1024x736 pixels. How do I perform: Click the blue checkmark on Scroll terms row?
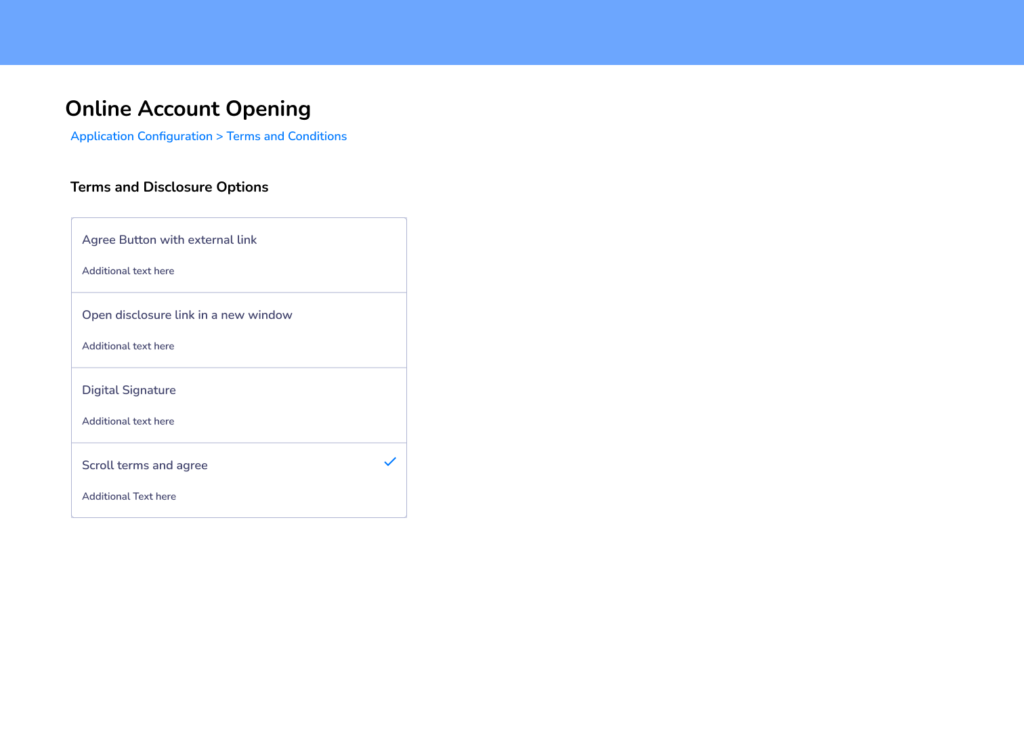390,462
